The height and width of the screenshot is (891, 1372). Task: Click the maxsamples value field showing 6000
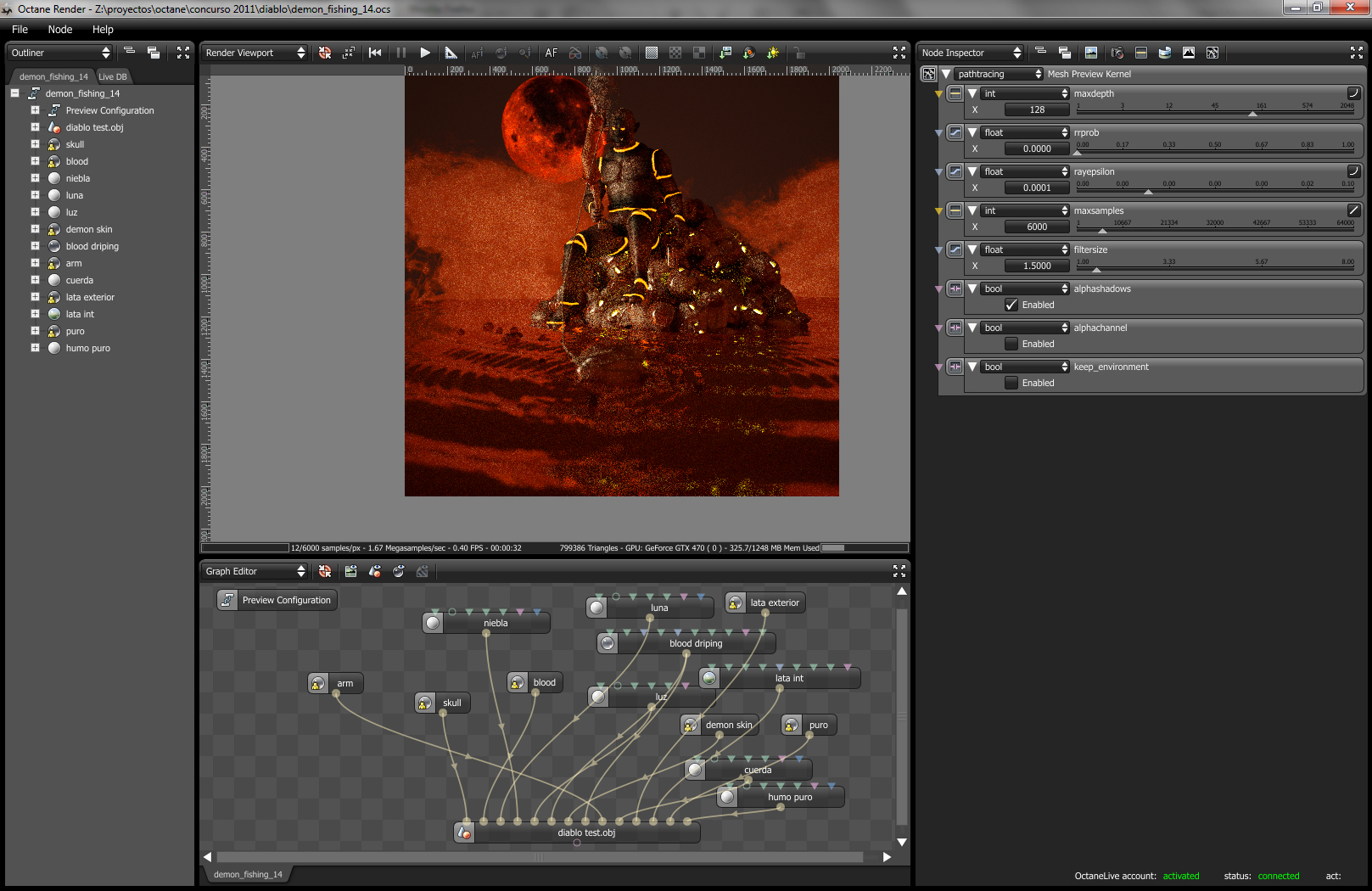pyautogui.click(x=1036, y=227)
